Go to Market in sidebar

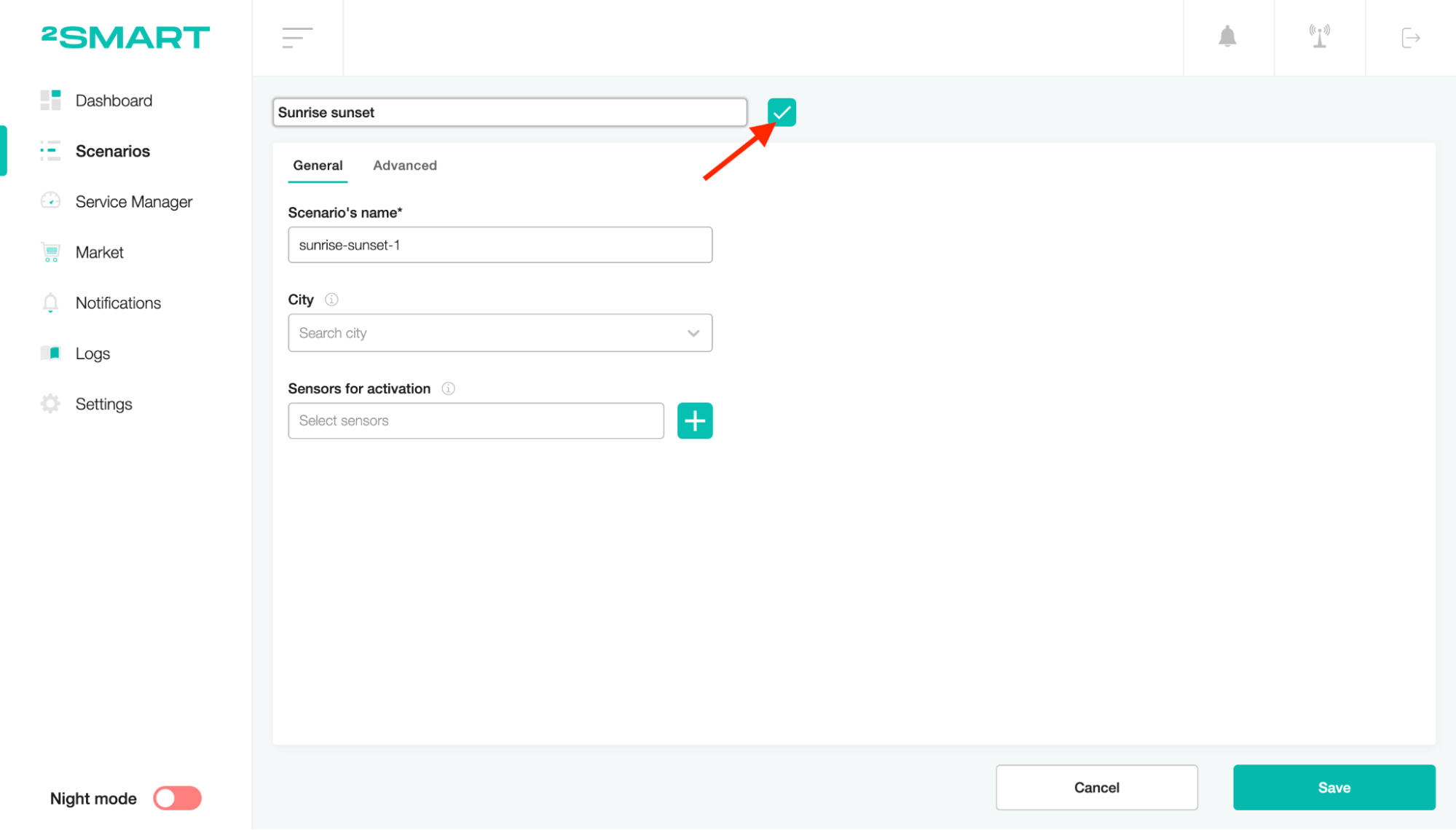(x=99, y=252)
